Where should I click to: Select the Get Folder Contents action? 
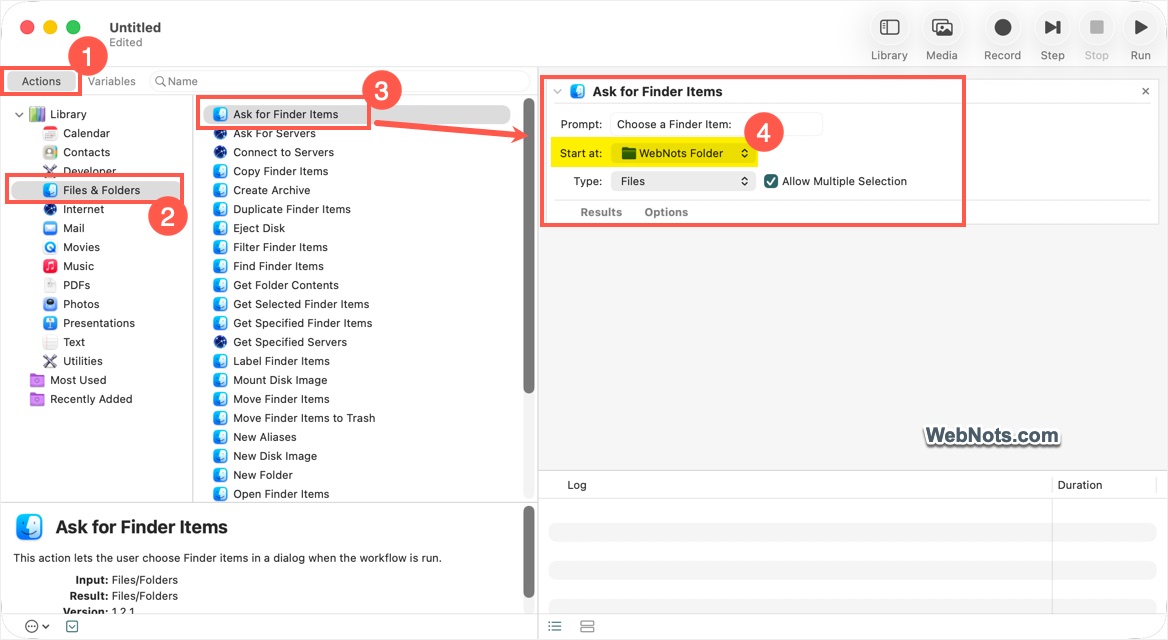click(x=285, y=285)
